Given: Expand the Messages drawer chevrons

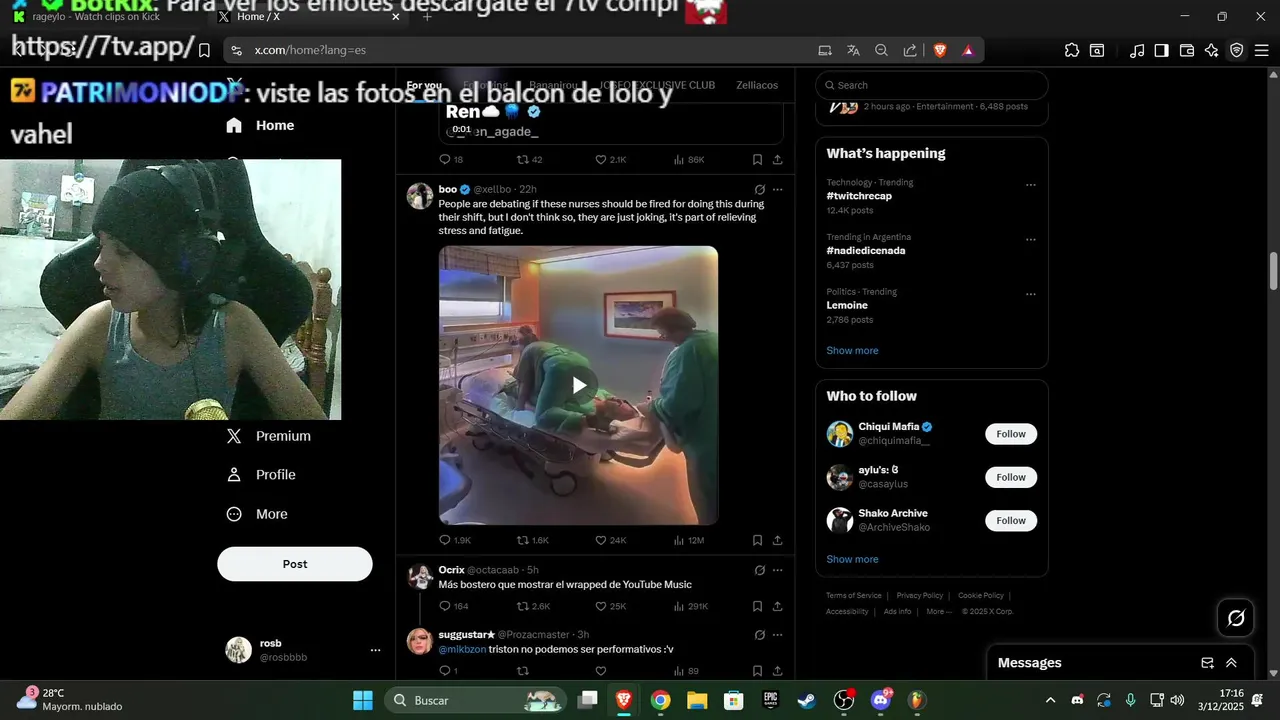Looking at the screenshot, I should pyautogui.click(x=1231, y=663).
